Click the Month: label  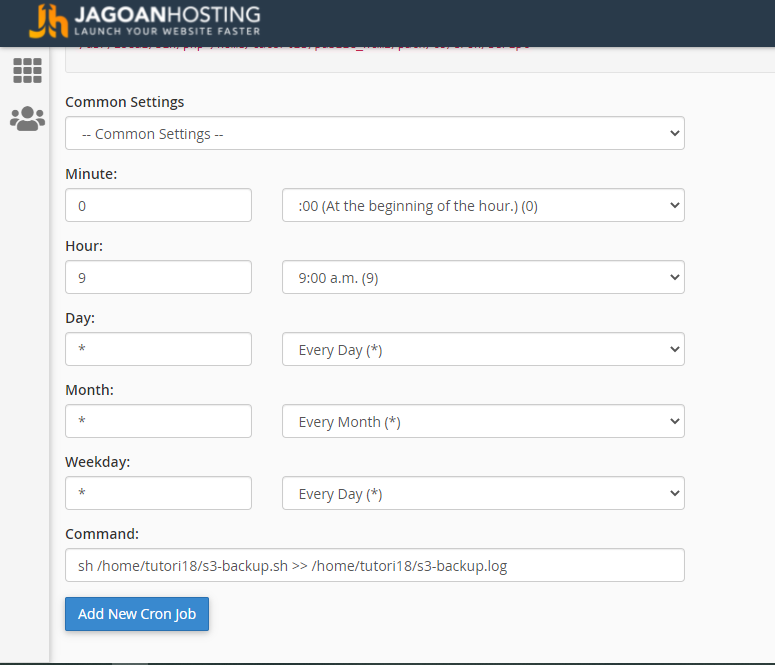tap(89, 390)
